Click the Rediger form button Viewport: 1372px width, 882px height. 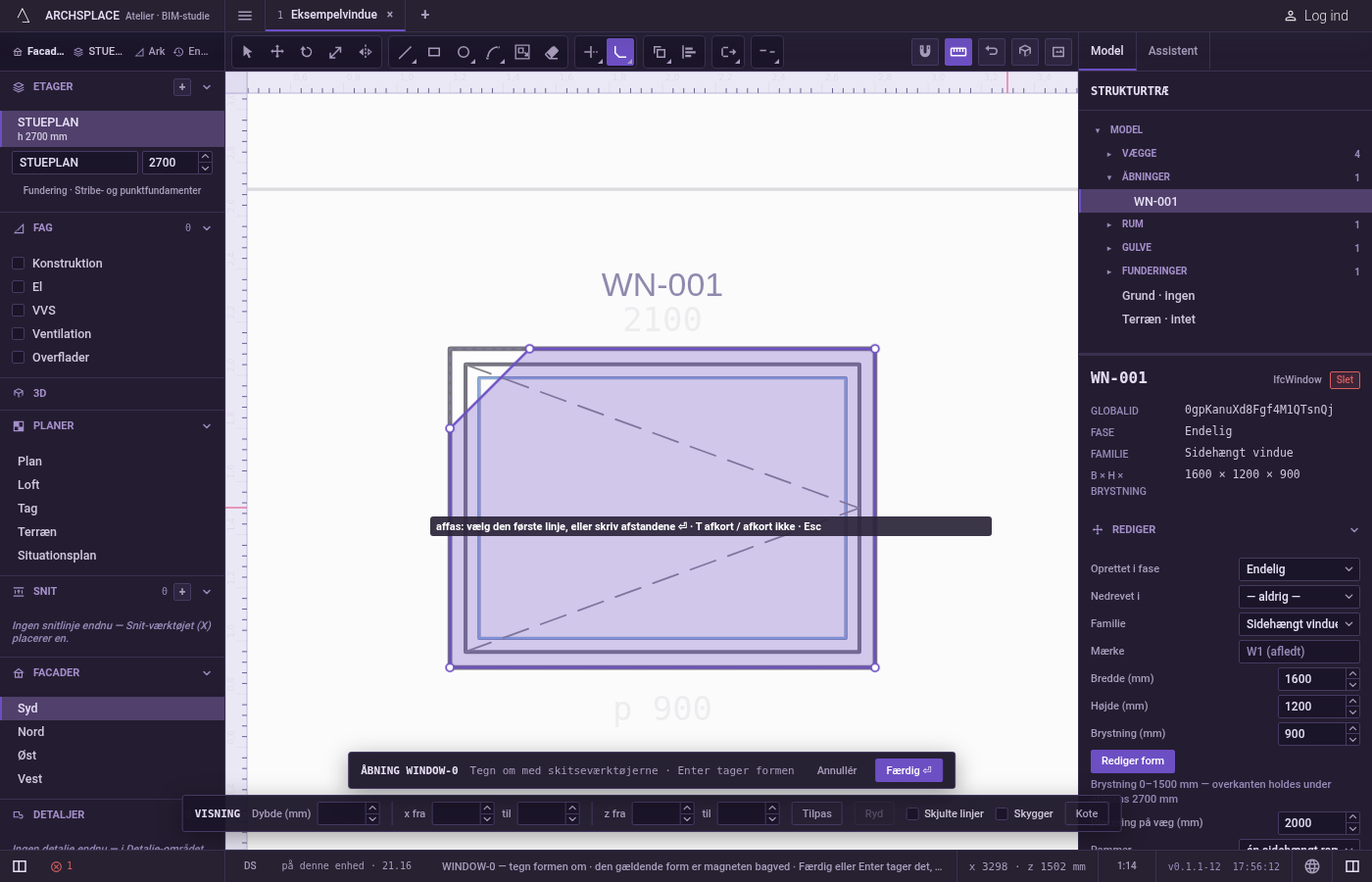(1132, 761)
